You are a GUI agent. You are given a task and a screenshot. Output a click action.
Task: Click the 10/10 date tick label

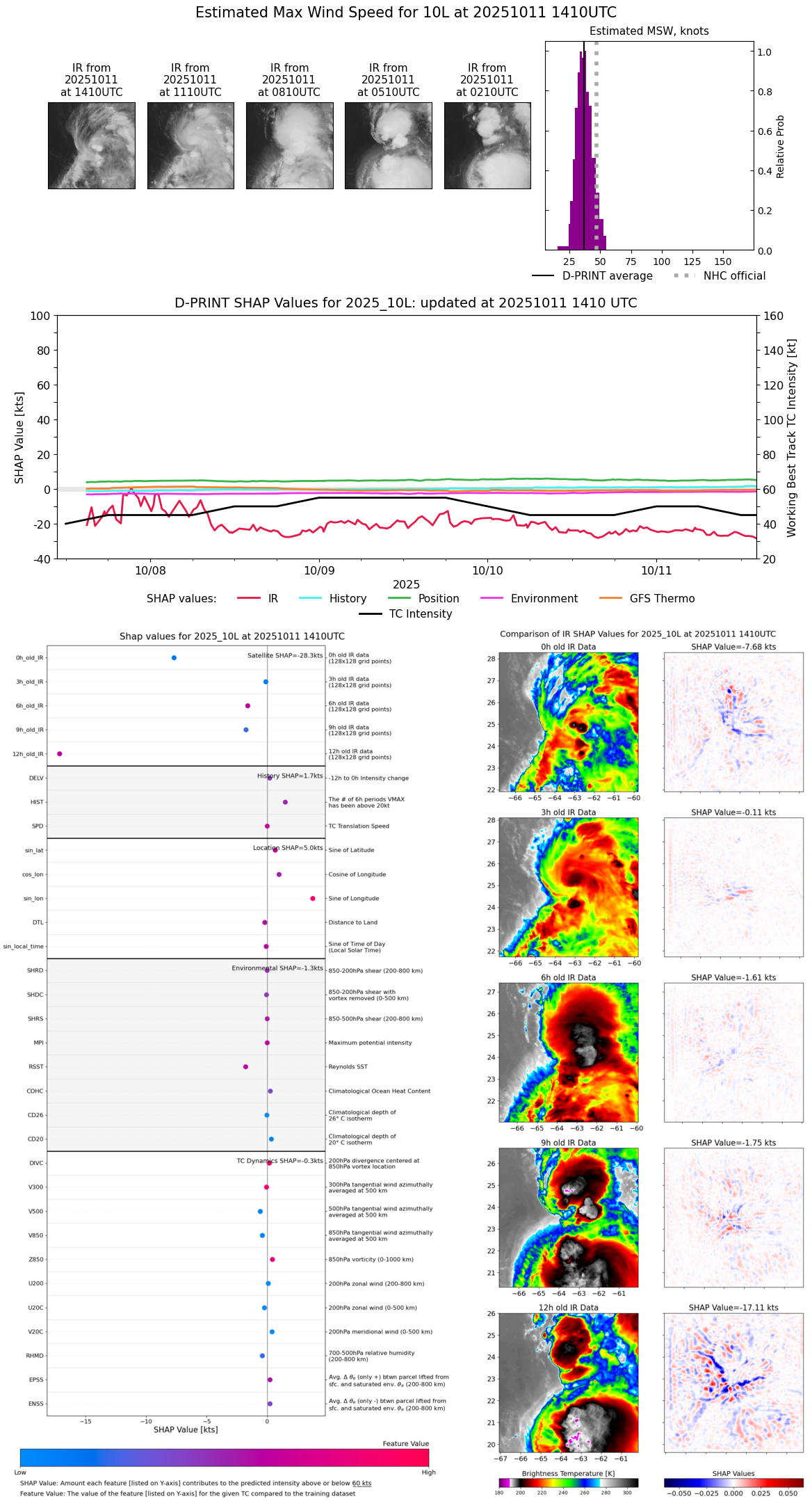click(x=487, y=571)
